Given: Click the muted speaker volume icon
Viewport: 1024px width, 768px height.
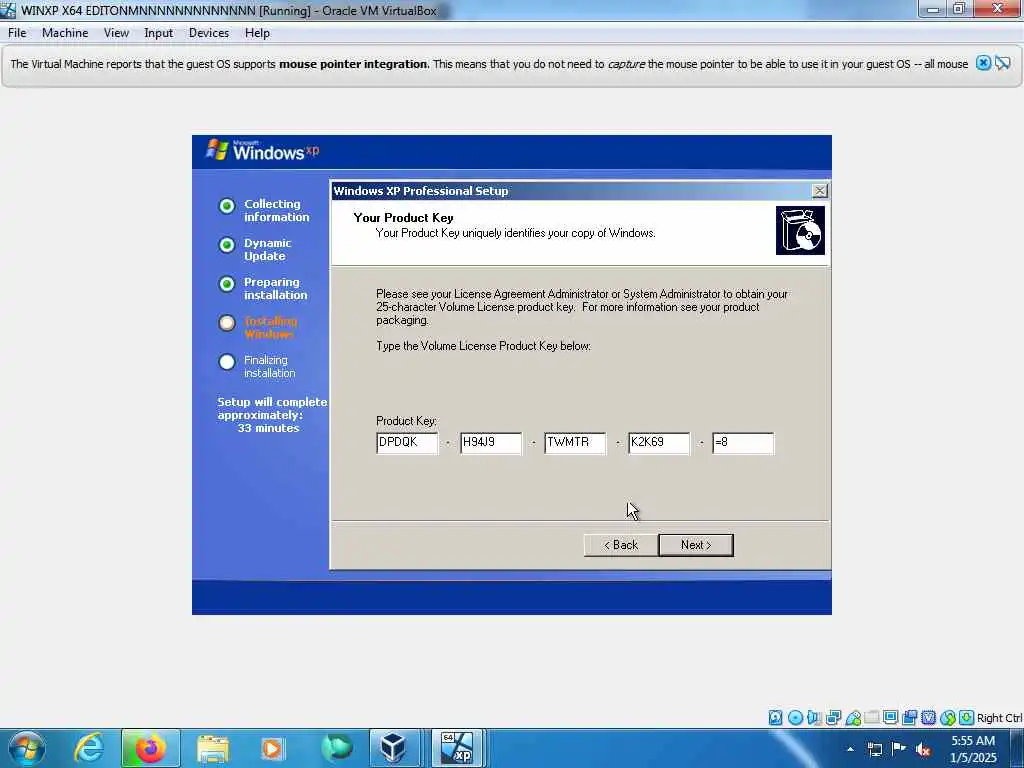Looking at the screenshot, I should point(923,749).
